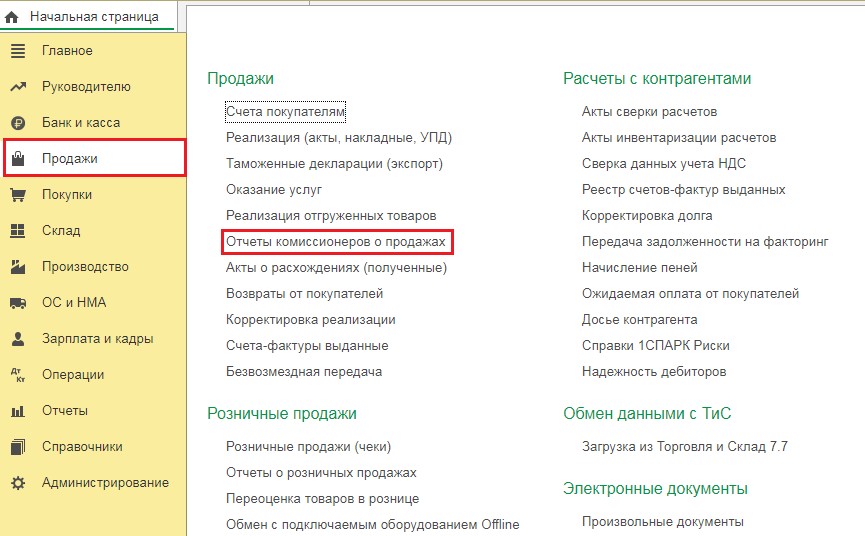Click the Администрирование gear icon
The width and height of the screenshot is (865, 536).
(x=18, y=483)
